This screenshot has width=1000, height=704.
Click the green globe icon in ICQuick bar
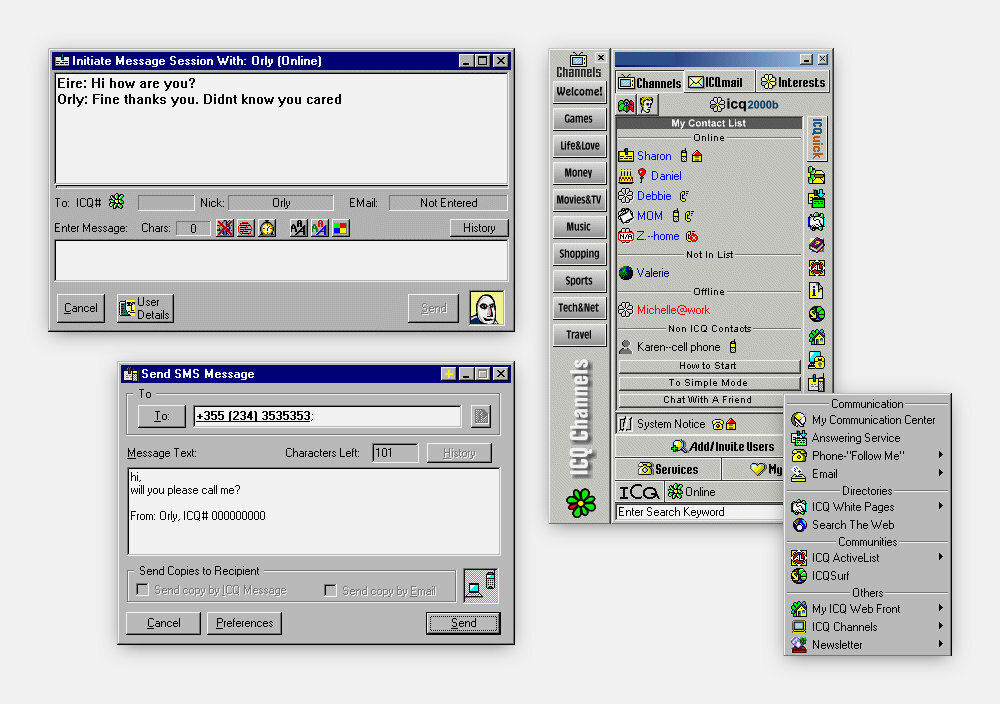pyautogui.click(x=816, y=313)
